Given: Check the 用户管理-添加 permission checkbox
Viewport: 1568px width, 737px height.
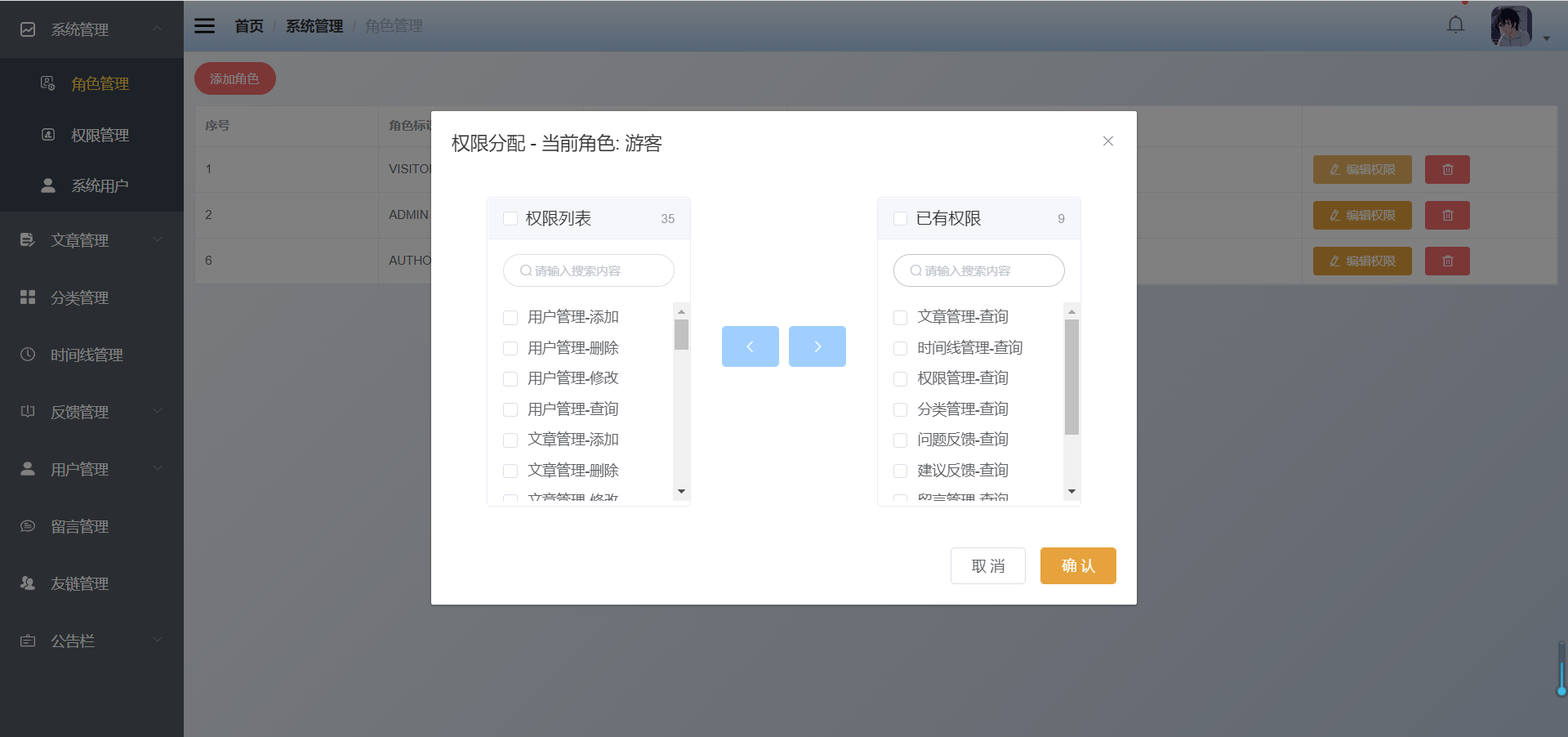Looking at the screenshot, I should pos(510,317).
